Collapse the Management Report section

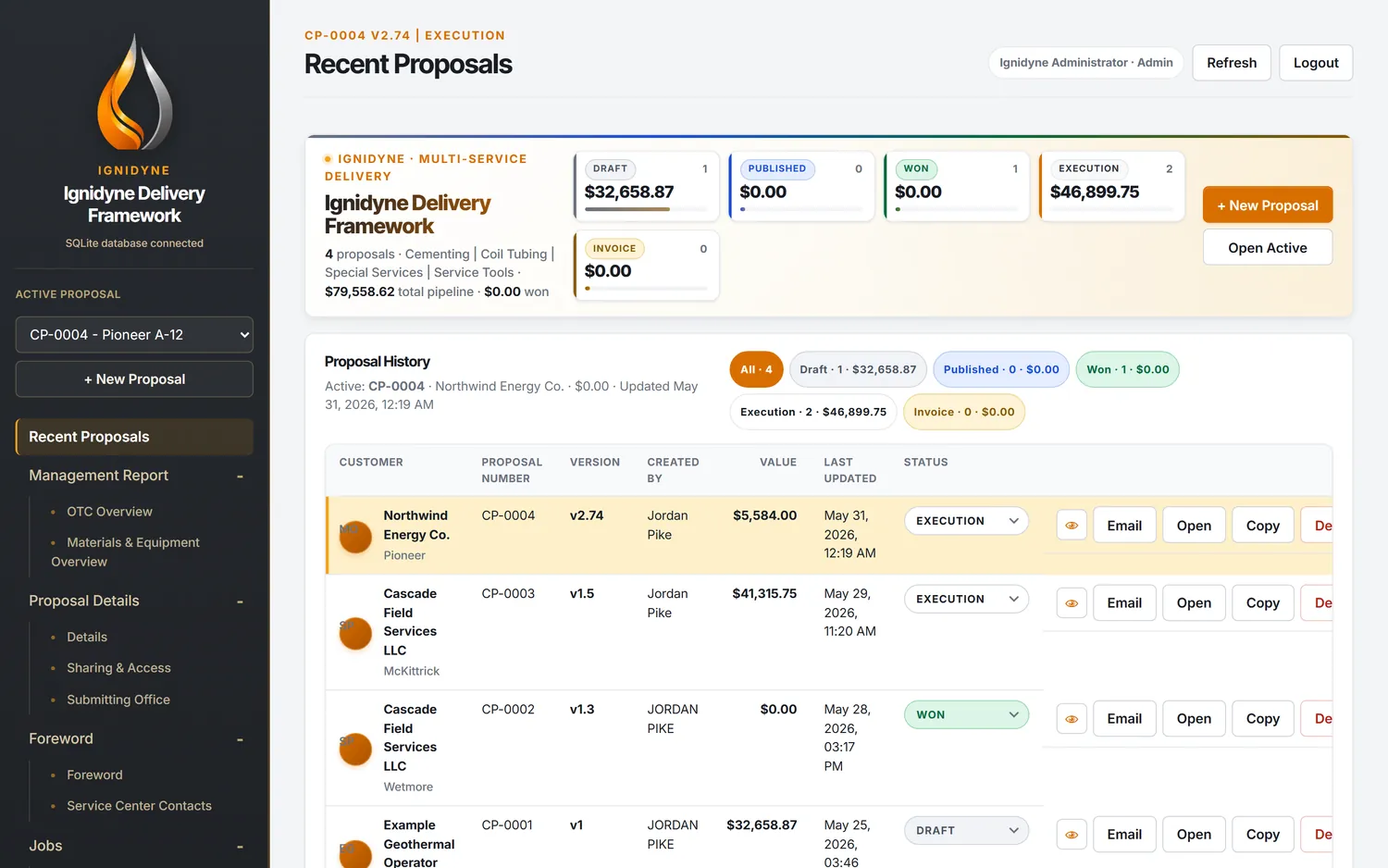240,476
